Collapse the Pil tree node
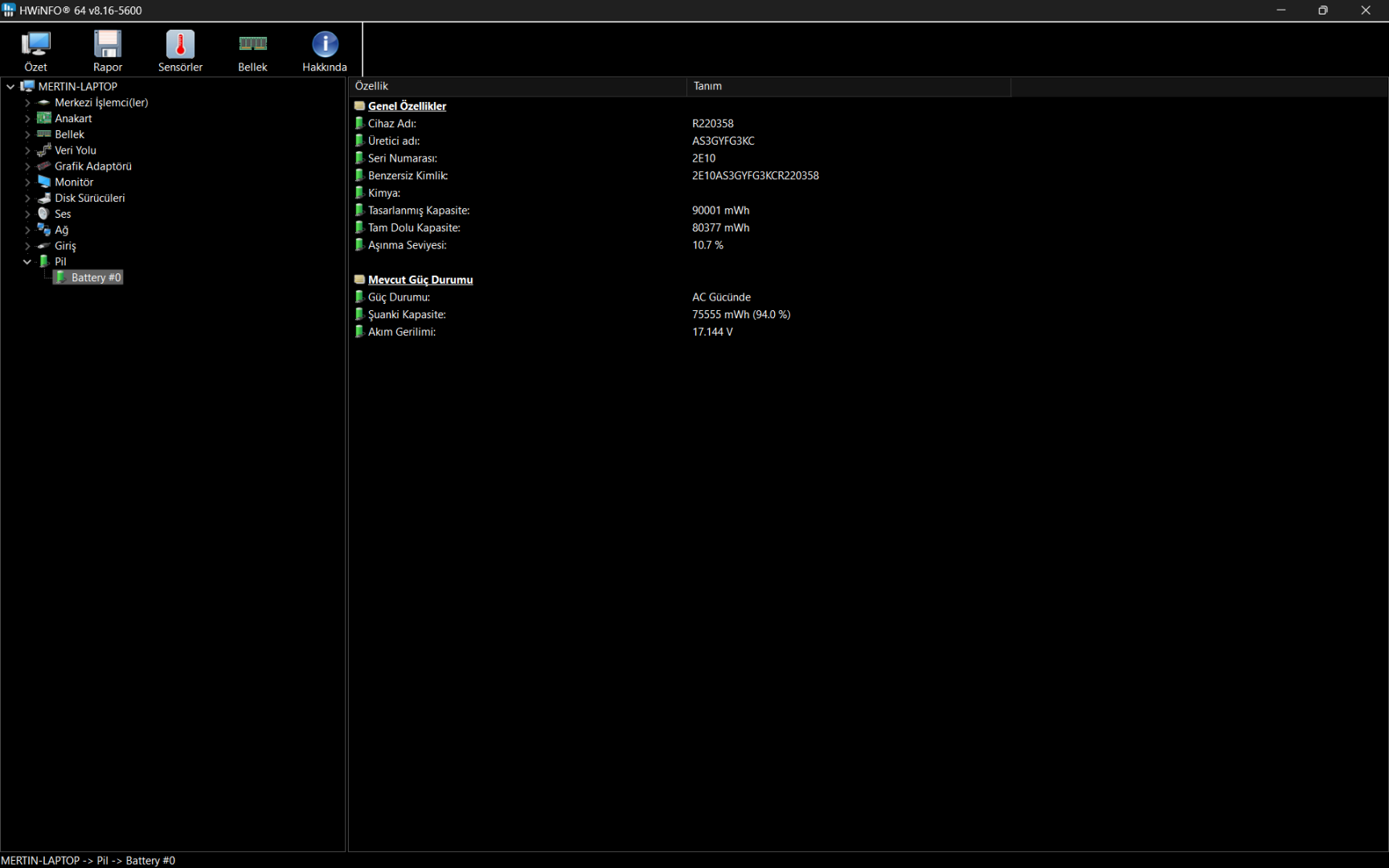Screen dimensions: 1389x868 coord(27,262)
